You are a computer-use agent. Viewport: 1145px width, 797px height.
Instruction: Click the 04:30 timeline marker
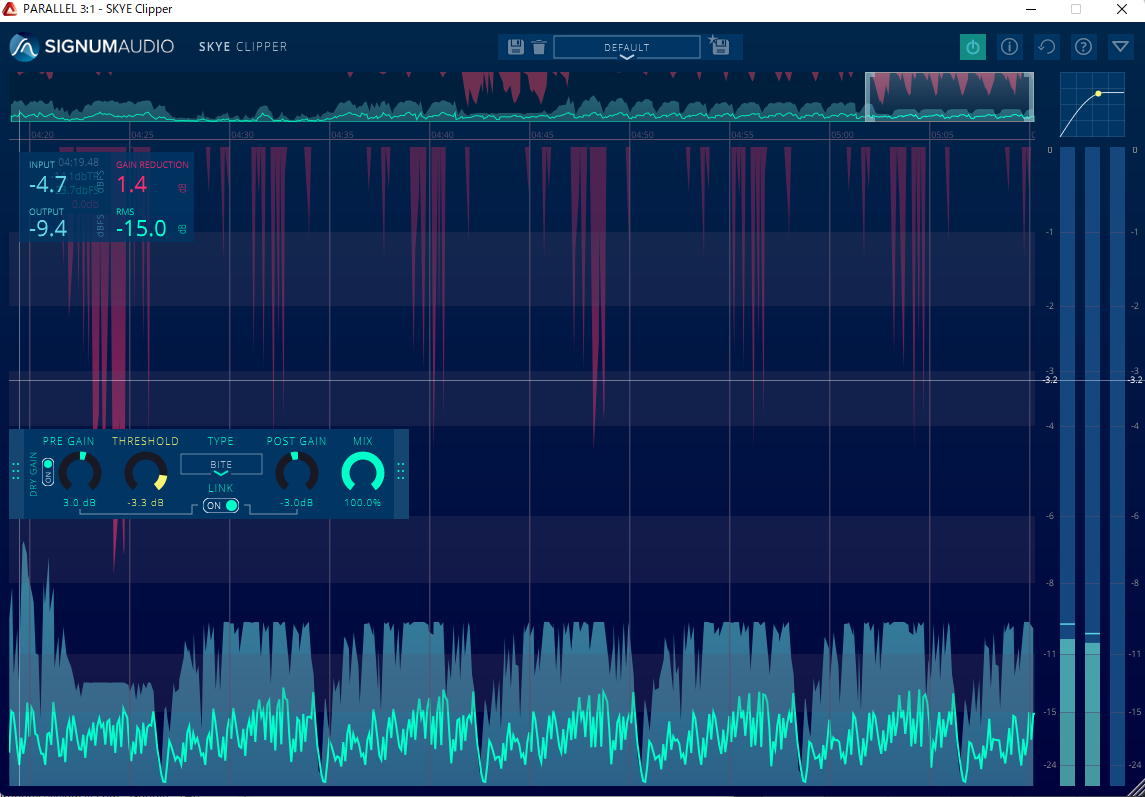coord(242,135)
